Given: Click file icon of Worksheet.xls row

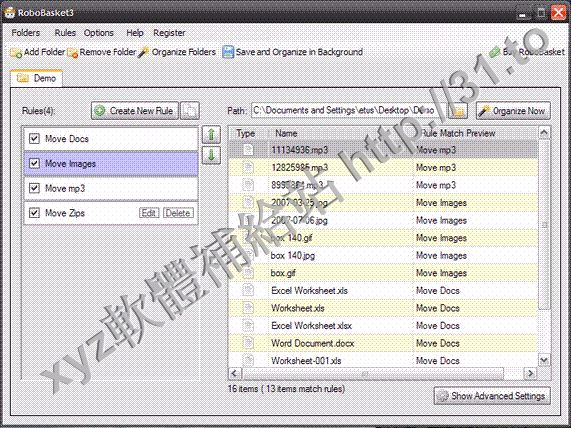Looking at the screenshot, I should coord(248,308).
